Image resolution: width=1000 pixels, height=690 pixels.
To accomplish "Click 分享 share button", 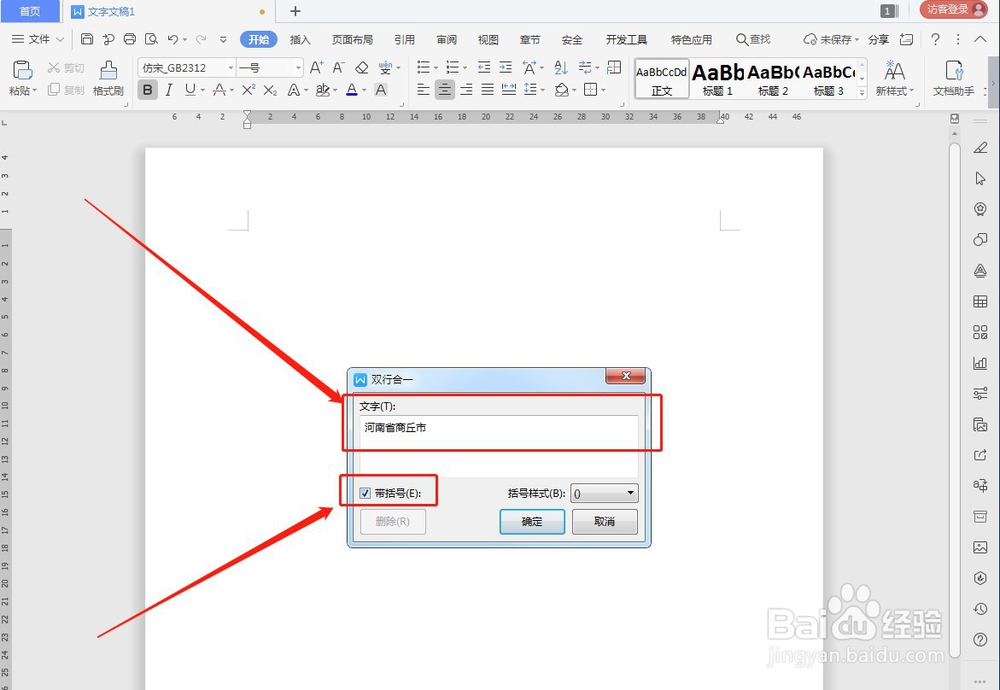I will pyautogui.click(x=878, y=40).
